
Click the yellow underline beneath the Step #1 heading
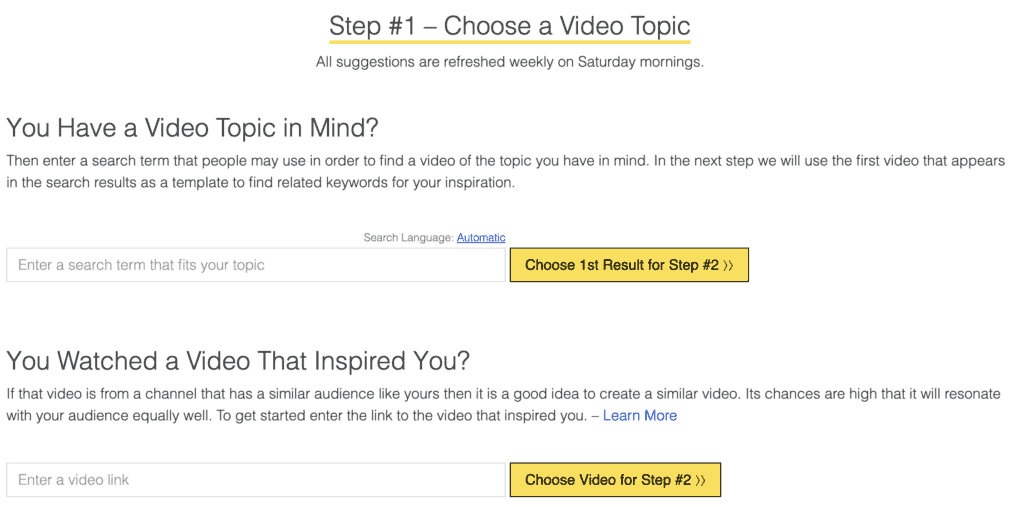(510, 42)
